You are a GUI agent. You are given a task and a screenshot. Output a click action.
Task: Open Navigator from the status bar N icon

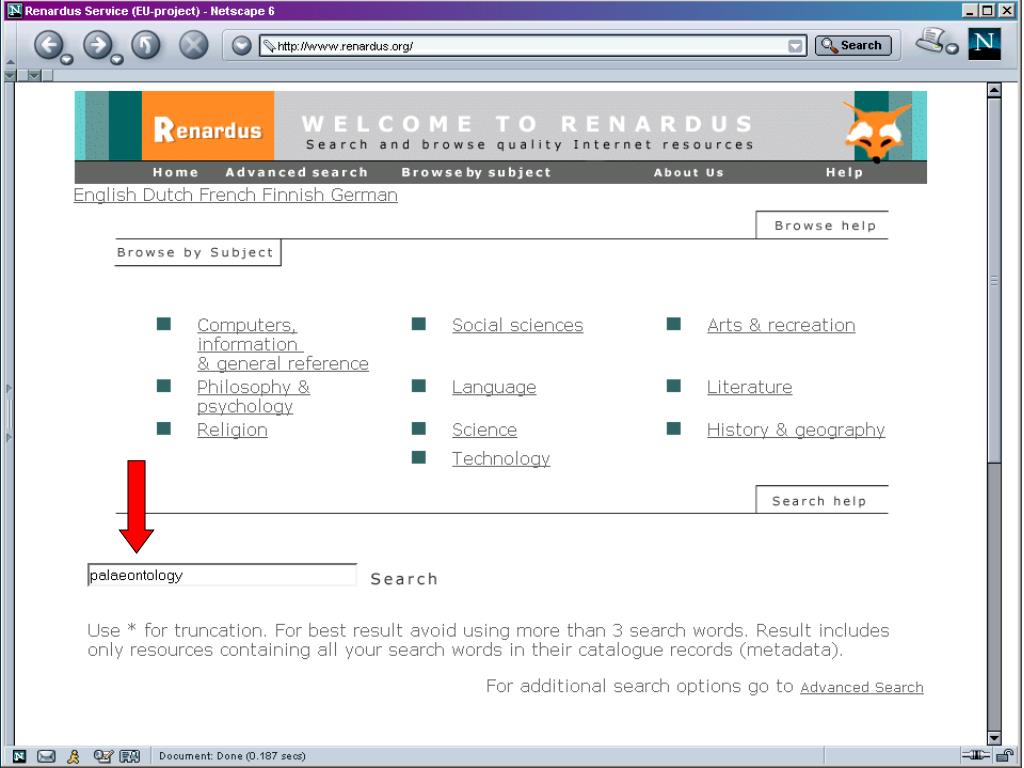[x=19, y=756]
